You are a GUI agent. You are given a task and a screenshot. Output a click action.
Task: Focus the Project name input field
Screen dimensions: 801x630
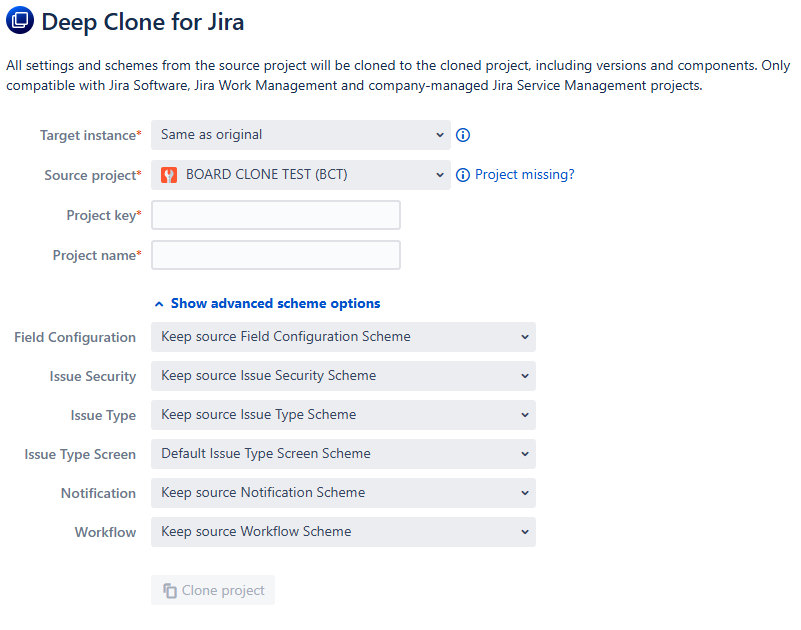click(276, 255)
